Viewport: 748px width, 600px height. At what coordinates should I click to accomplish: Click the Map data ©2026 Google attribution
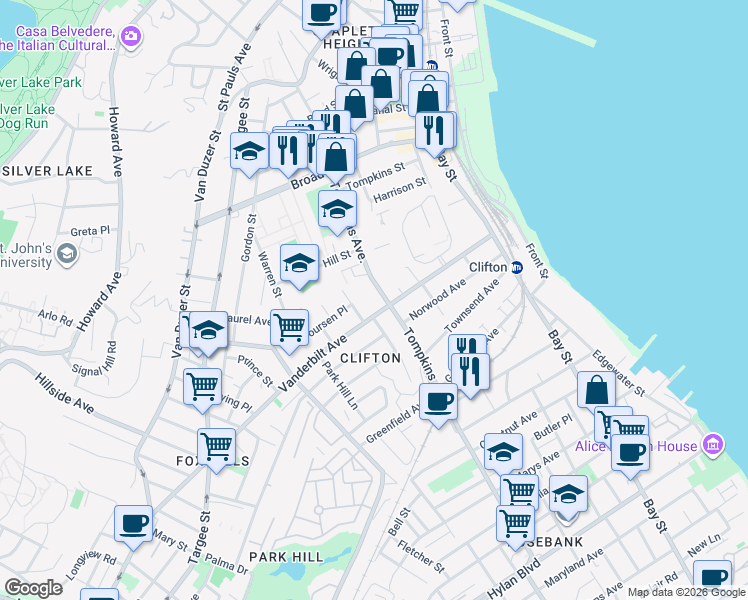click(x=686, y=592)
